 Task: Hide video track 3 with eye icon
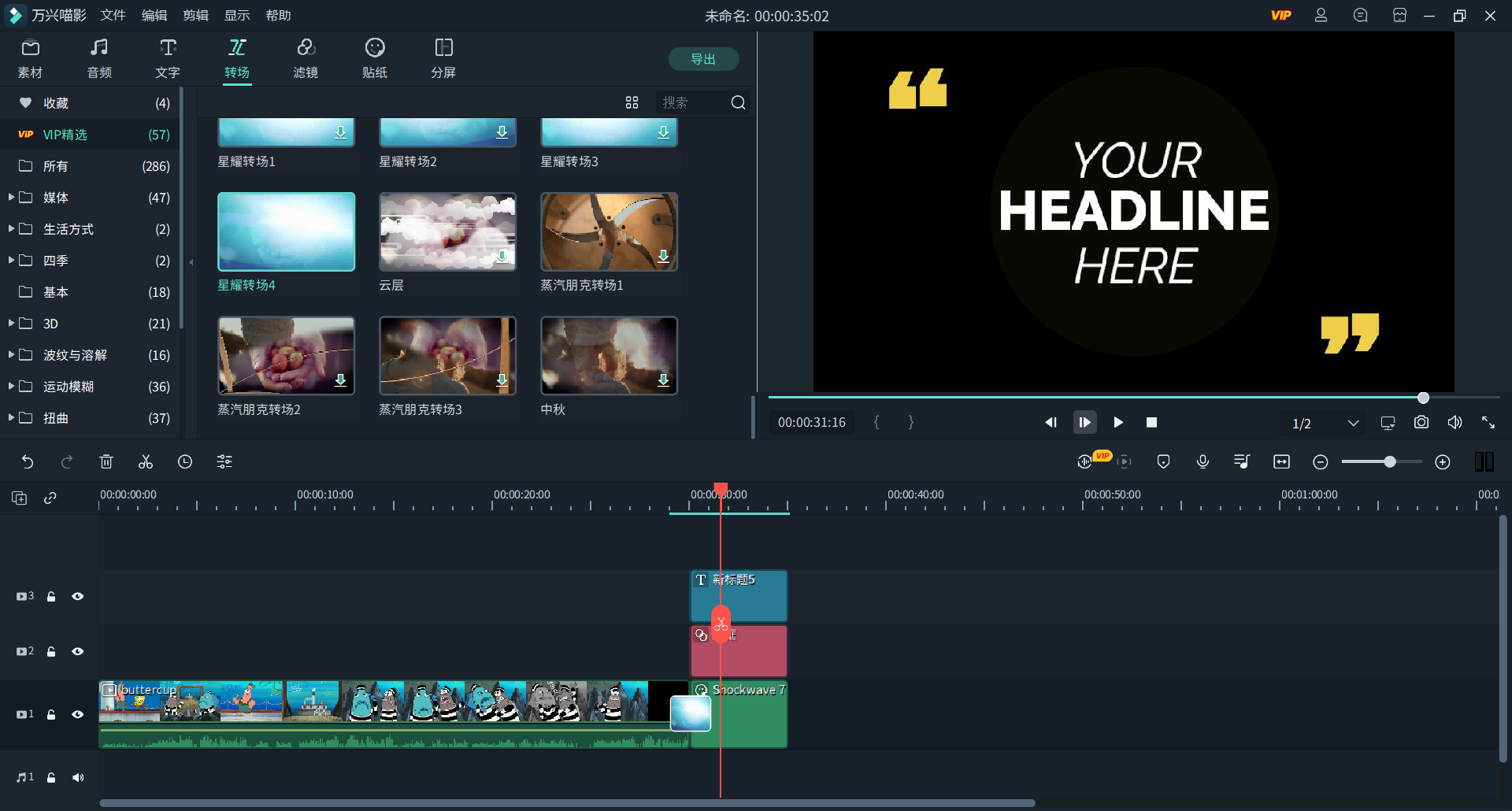click(78, 597)
